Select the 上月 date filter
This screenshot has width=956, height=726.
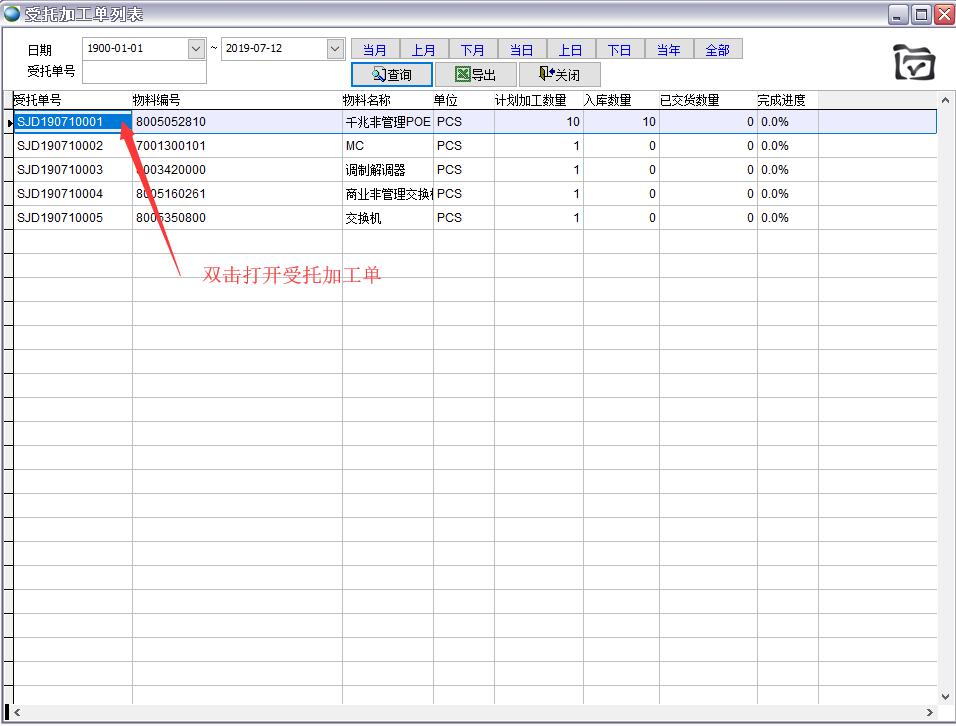424,50
